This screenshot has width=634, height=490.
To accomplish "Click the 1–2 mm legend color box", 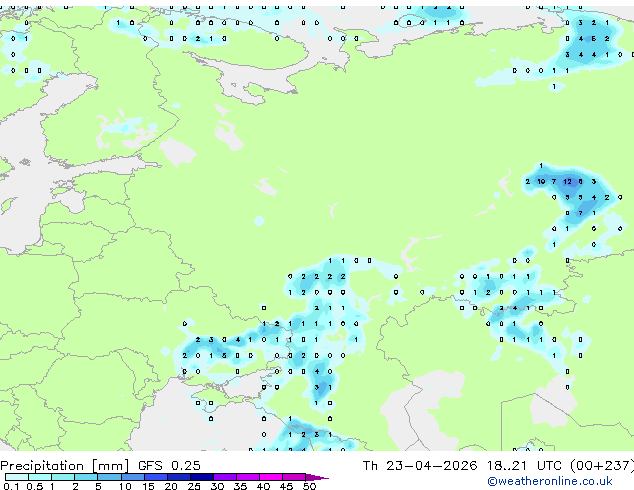I will [x=63, y=477].
